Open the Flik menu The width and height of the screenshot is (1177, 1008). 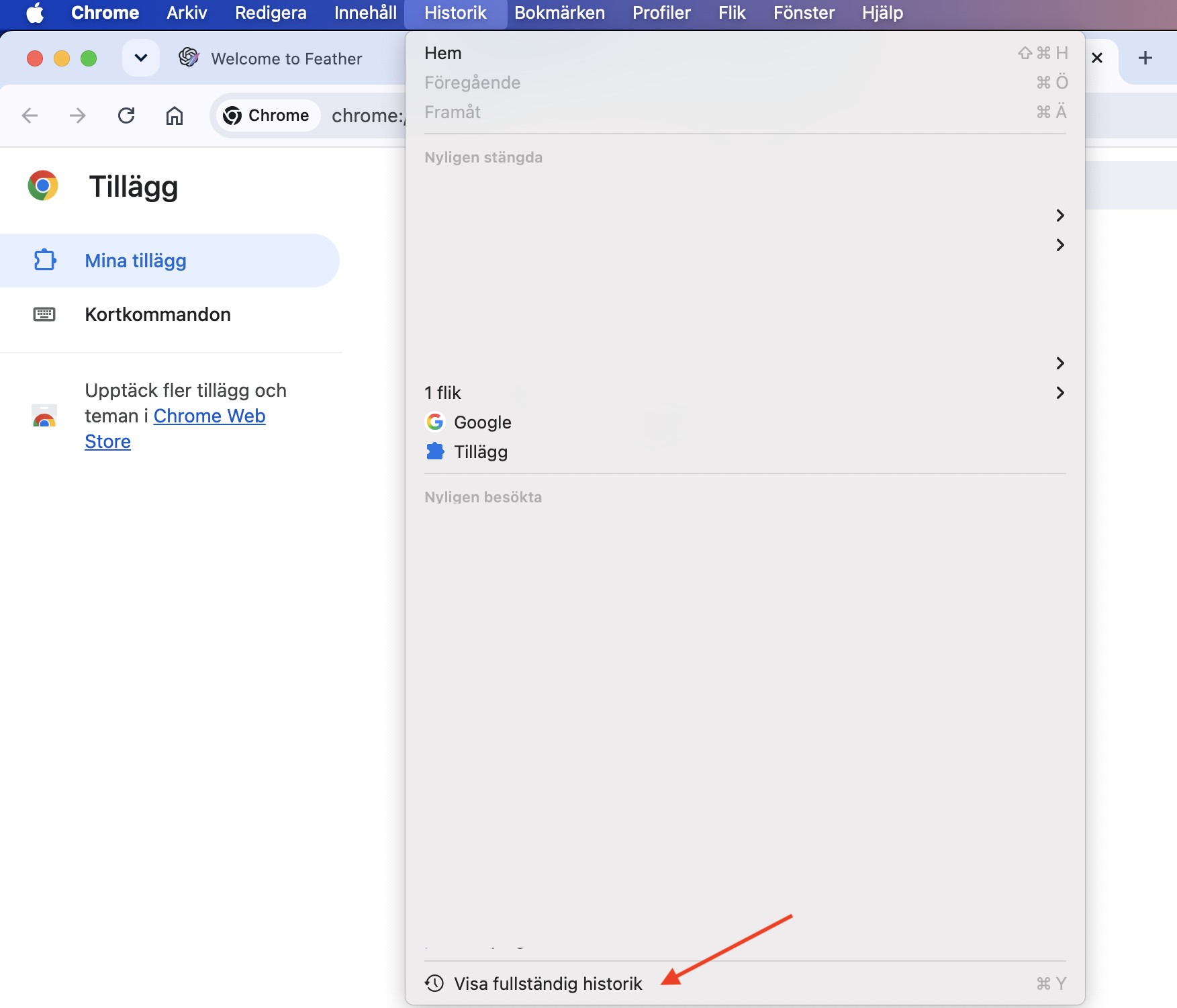[x=732, y=13]
